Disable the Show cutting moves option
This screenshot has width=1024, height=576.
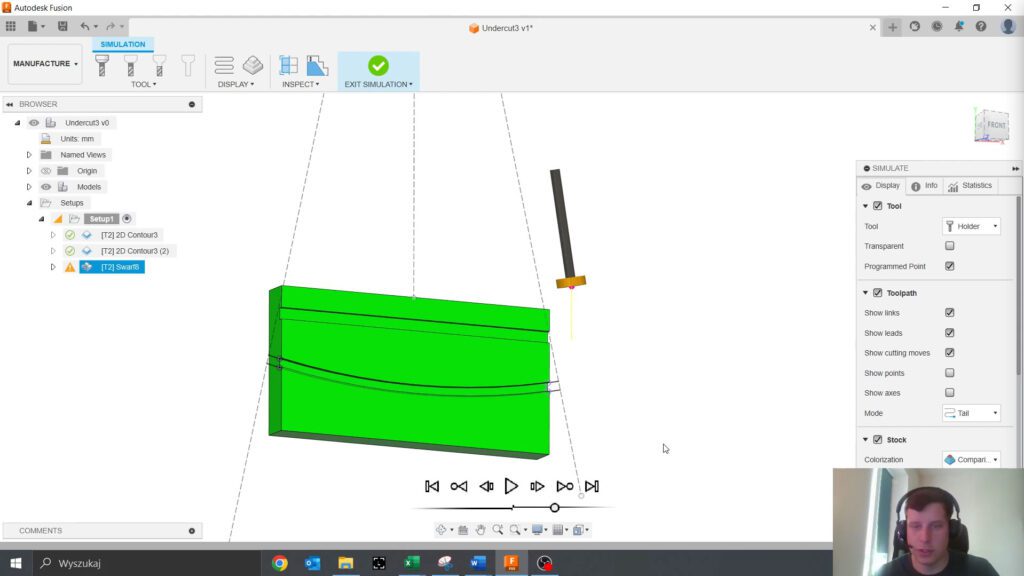948,352
